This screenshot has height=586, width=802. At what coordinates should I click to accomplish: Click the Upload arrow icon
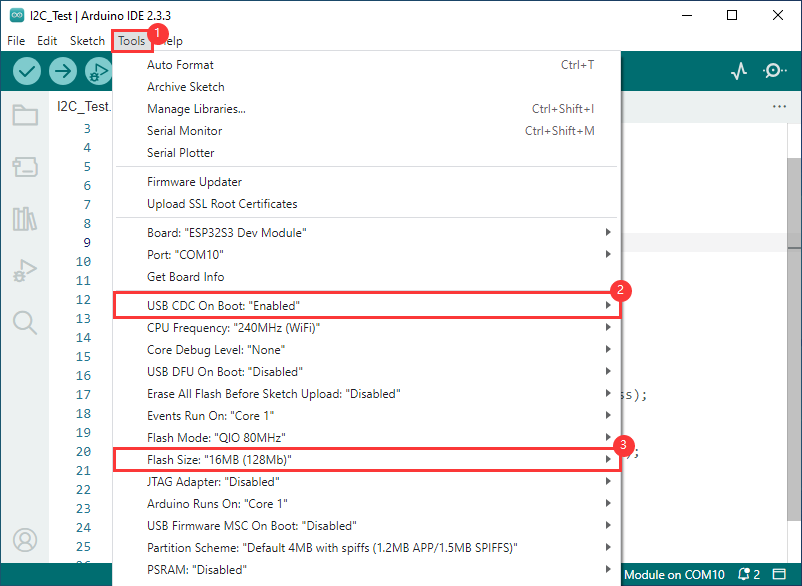coord(63,71)
